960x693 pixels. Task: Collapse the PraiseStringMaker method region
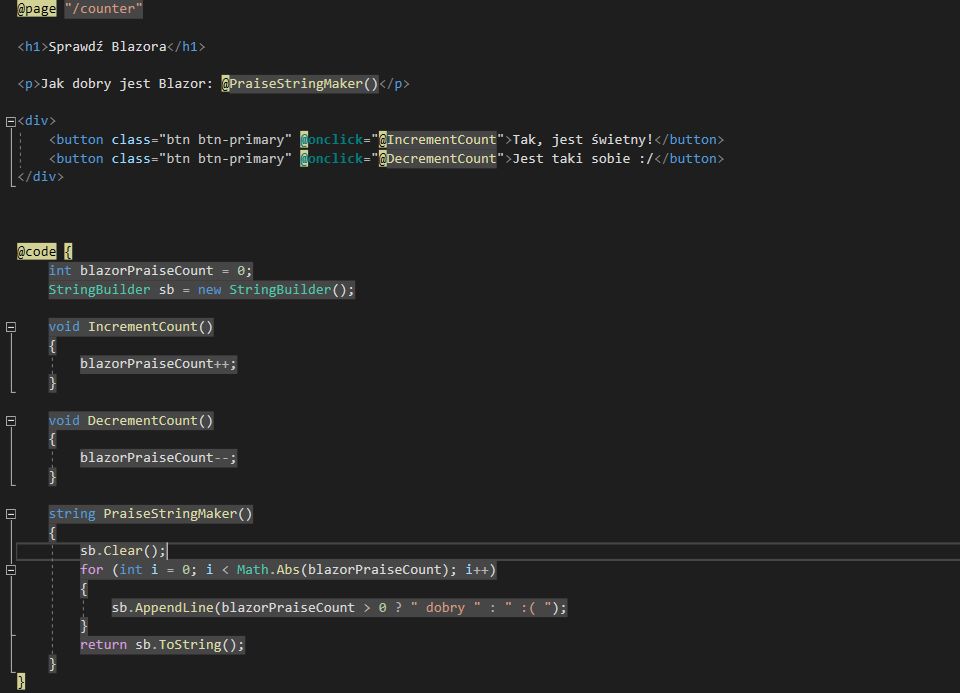coord(10,514)
